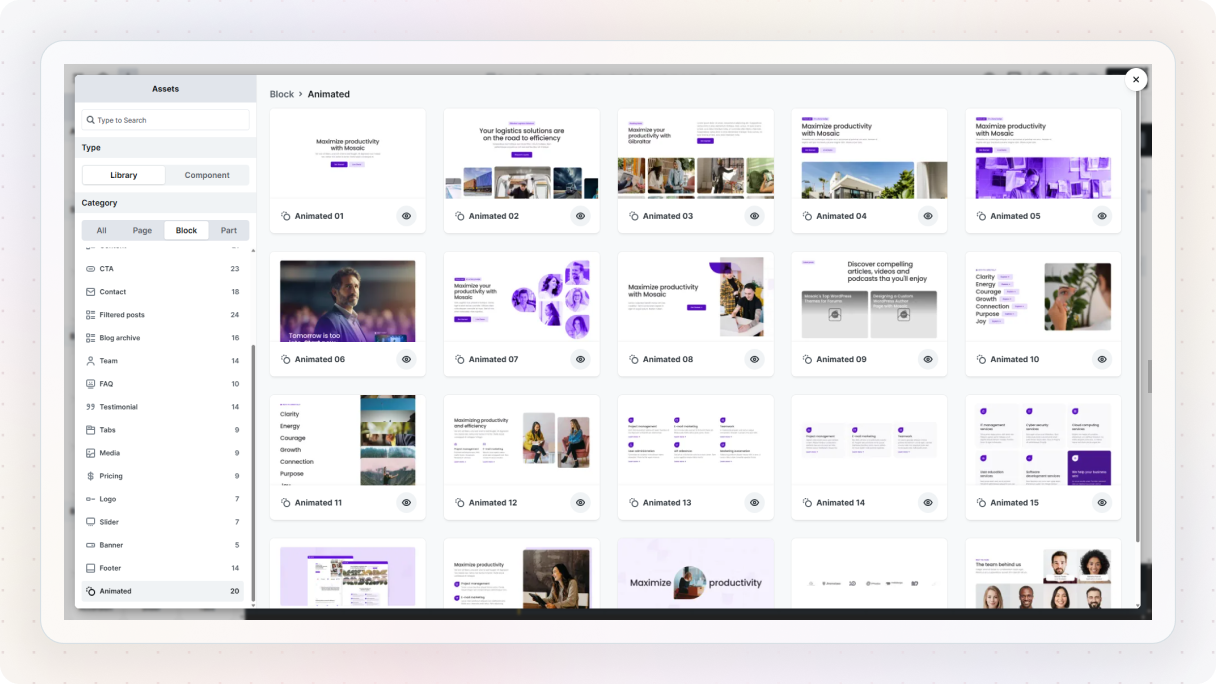Click the Logo category icon
The width and height of the screenshot is (1216, 684).
(90, 499)
